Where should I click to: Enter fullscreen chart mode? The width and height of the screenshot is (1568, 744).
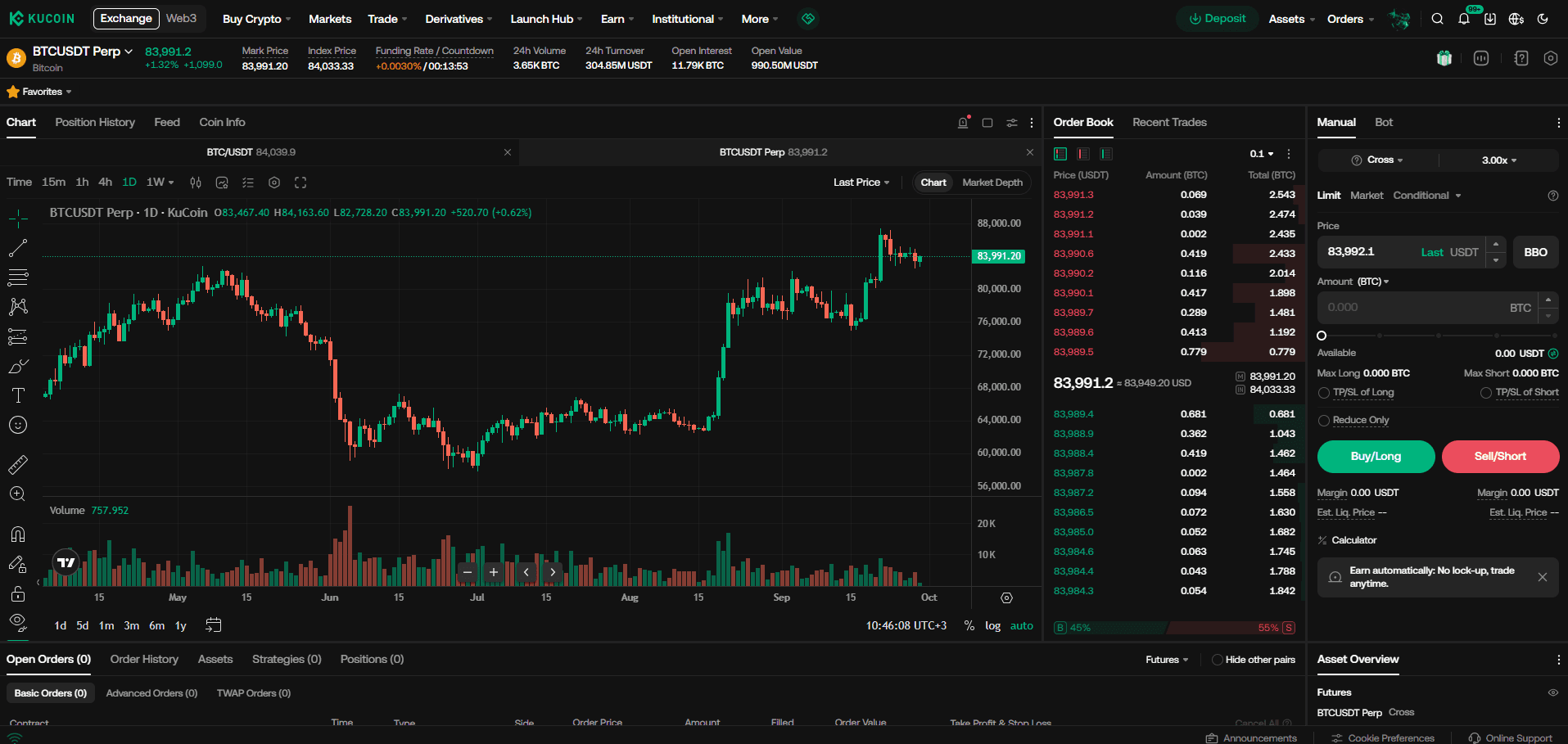pyautogui.click(x=300, y=183)
